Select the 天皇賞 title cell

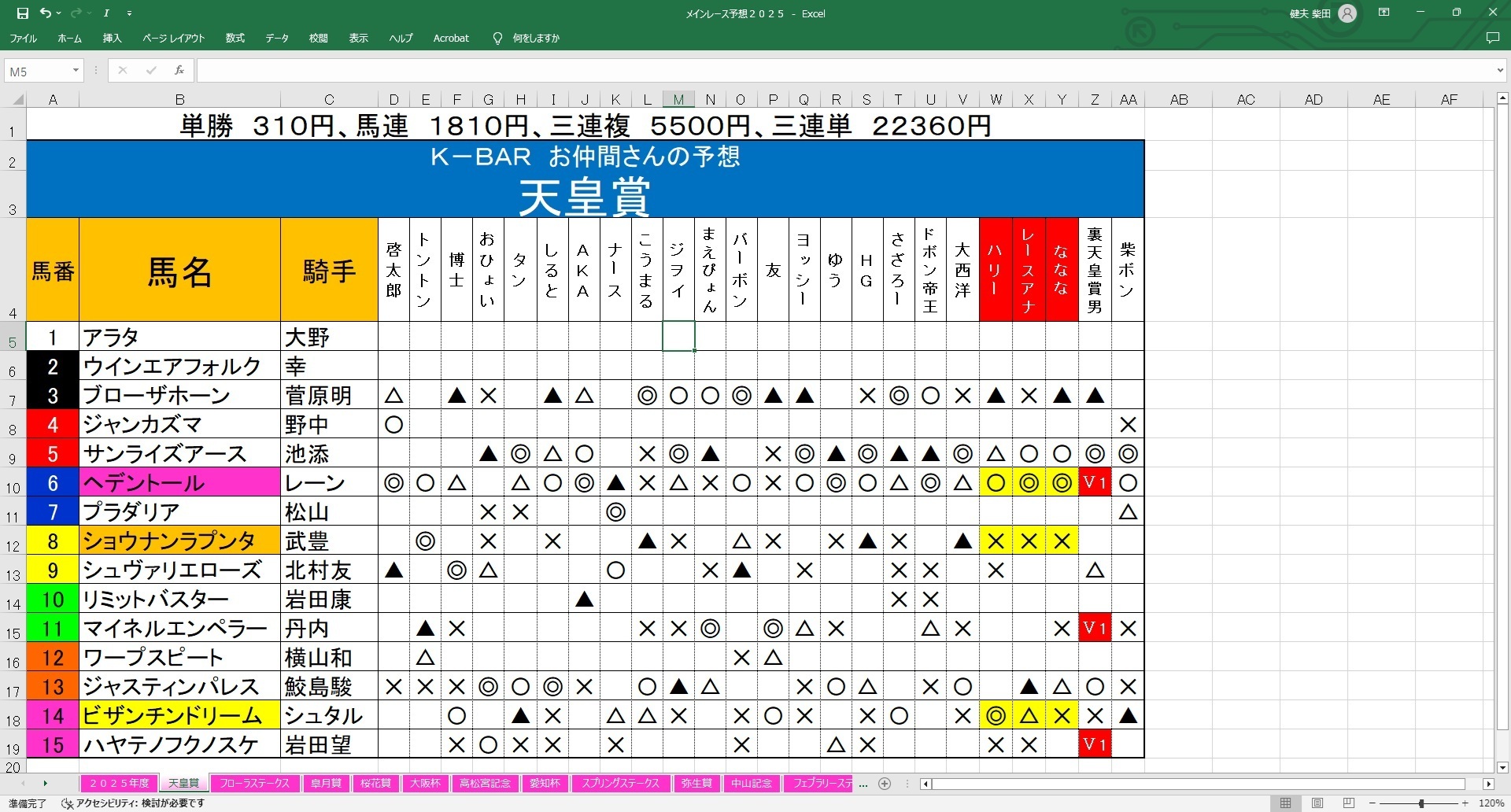pyautogui.click(x=585, y=196)
